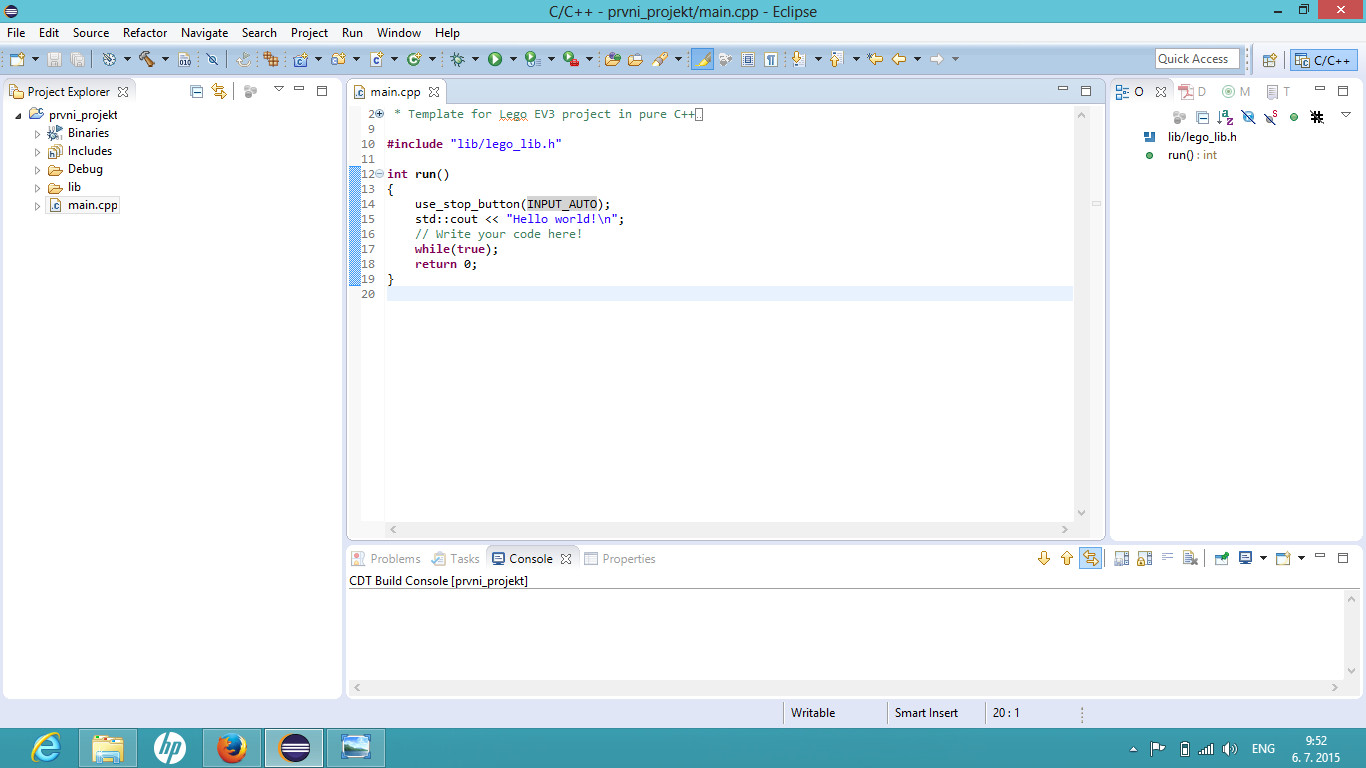Select main.cpp in Project Explorer

pos(92,205)
